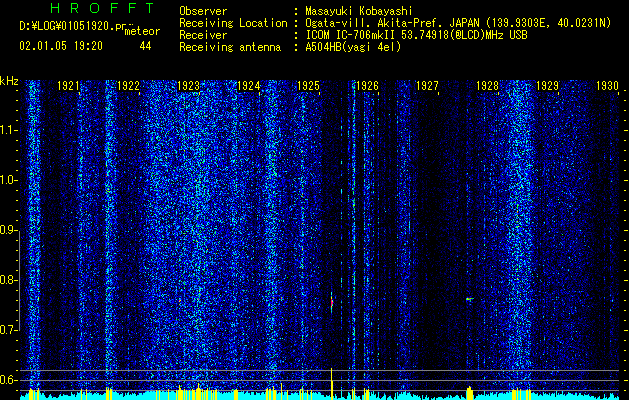Click the antenna value A504HB(yagi 4el)
Viewport: 629px width, 400px height.
tap(353, 47)
